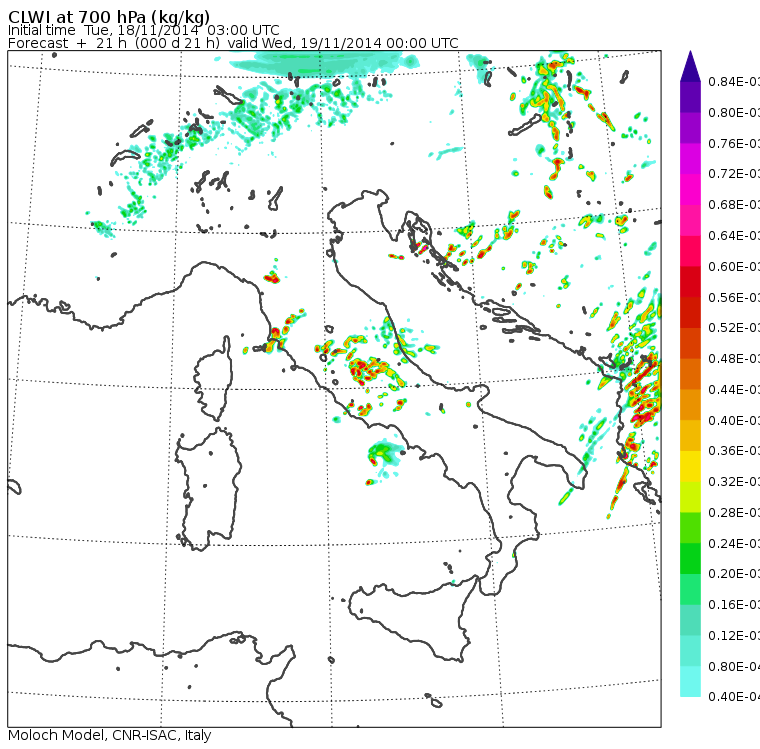Click the 0.80E-03 color scale label
Screen dimensions: 760x749
click(x=734, y=112)
